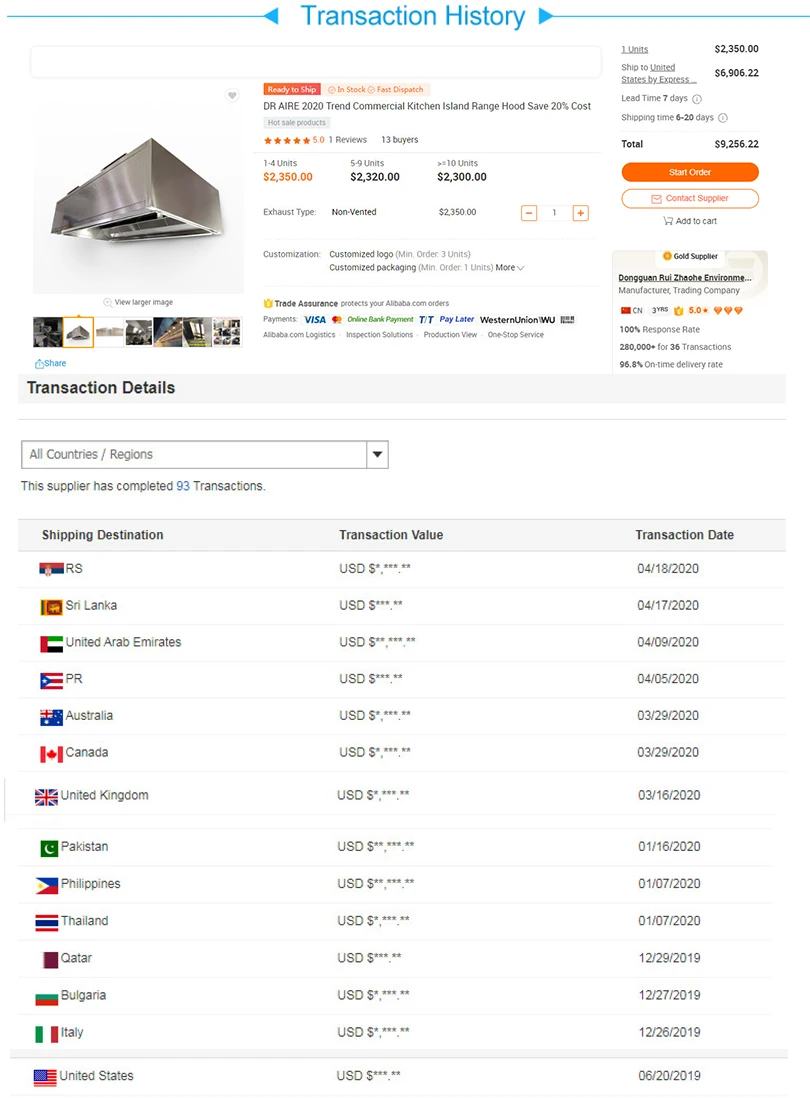Select the first product thumbnail

[47, 332]
